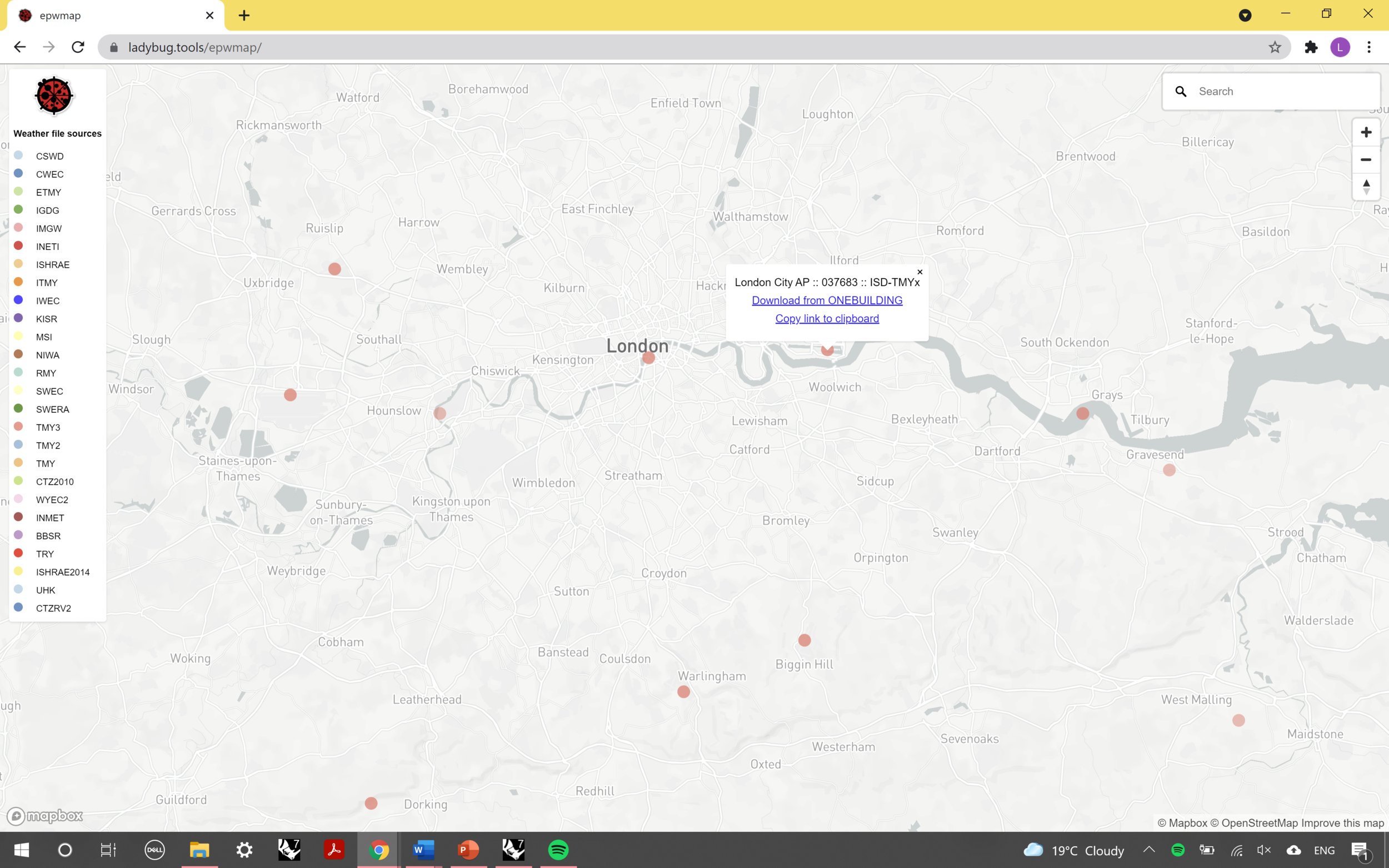This screenshot has width=1389, height=868.
Task: Open PowerPoint from the taskbar
Action: [x=468, y=850]
